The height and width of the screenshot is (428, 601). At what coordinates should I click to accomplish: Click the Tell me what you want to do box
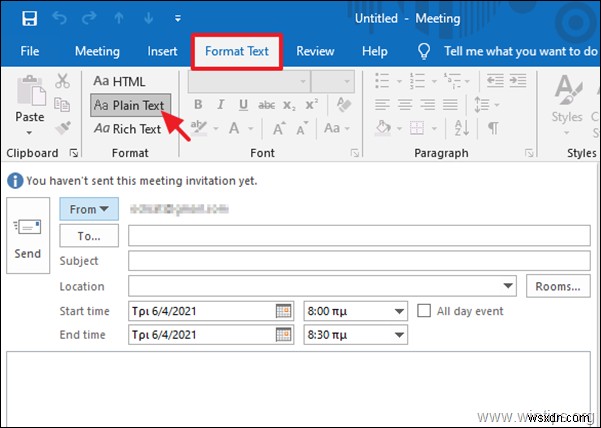(x=521, y=51)
